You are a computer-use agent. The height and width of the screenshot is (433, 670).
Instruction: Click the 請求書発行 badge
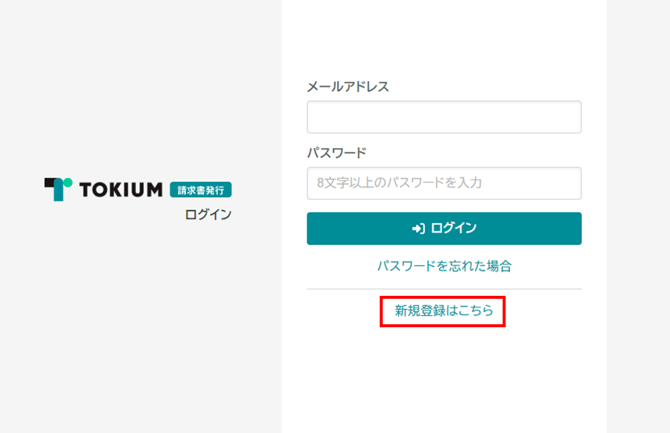point(200,189)
